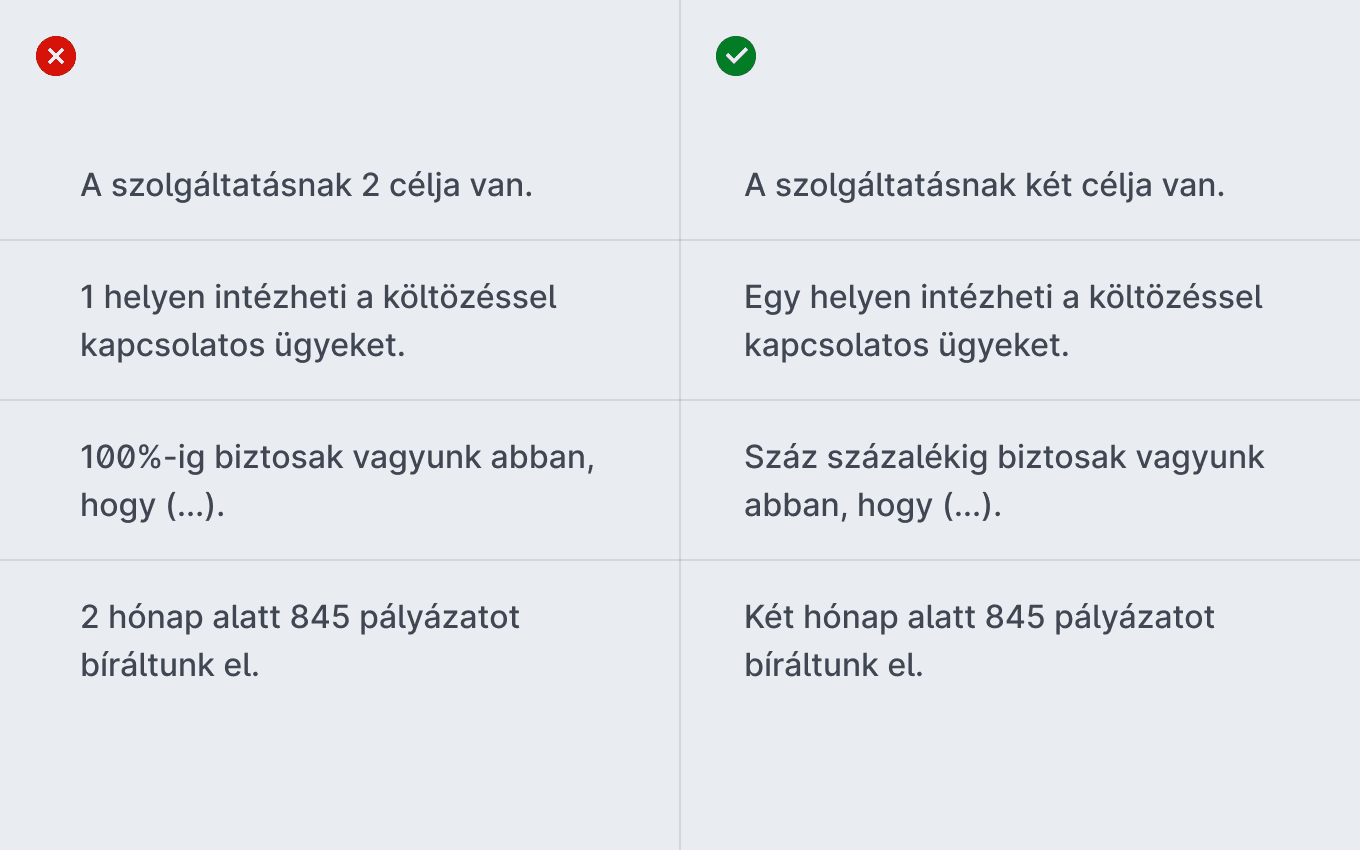Click the '100%-ig' word in the wrong column
This screenshot has height=850, width=1360.
(143, 457)
